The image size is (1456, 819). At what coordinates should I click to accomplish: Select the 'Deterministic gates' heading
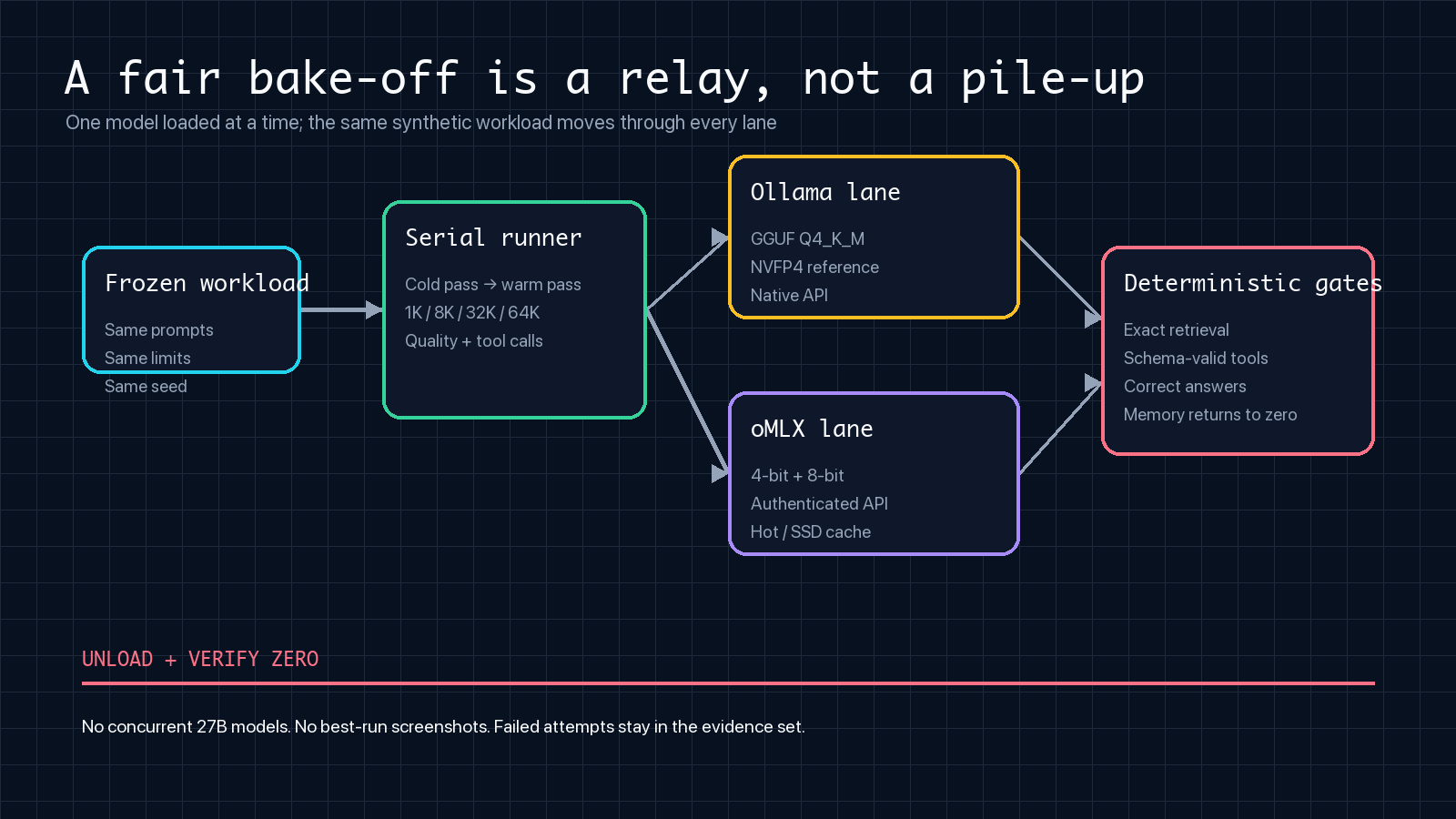pyautogui.click(x=1253, y=283)
